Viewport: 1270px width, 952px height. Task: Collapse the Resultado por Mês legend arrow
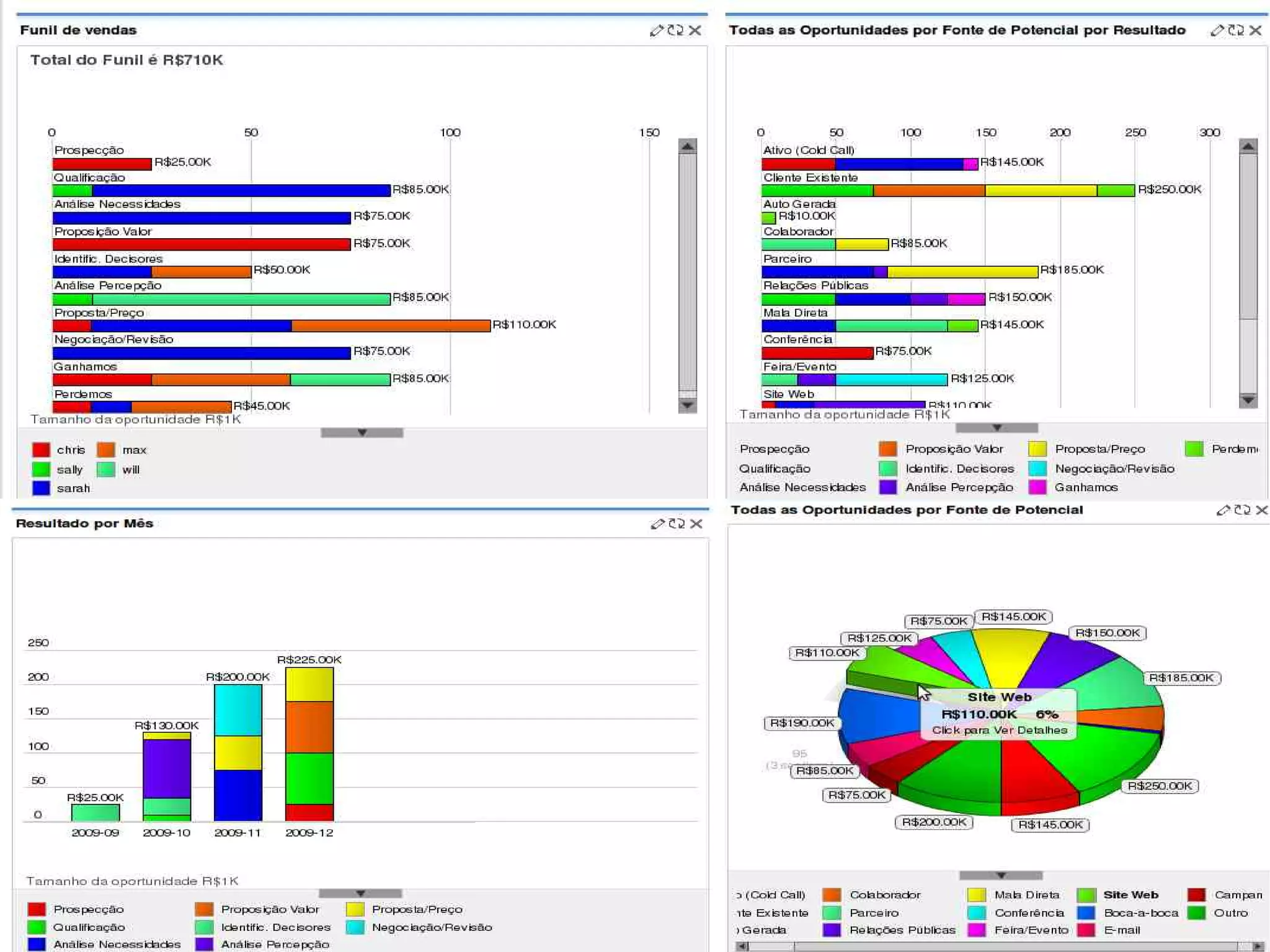pyautogui.click(x=360, y=893)
